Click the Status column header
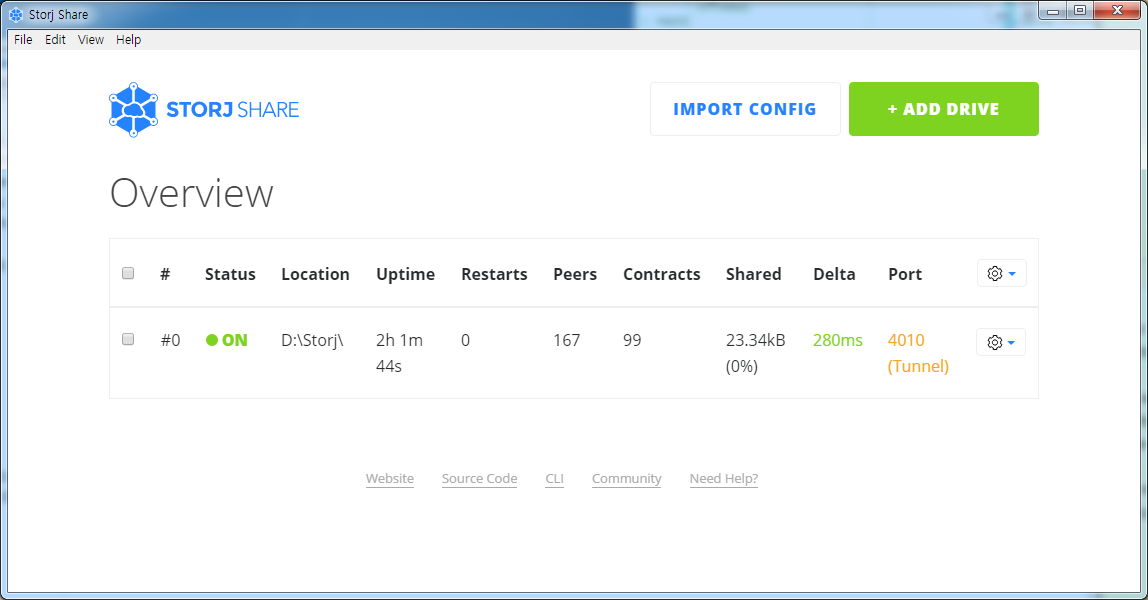 (x=230, y=274)
